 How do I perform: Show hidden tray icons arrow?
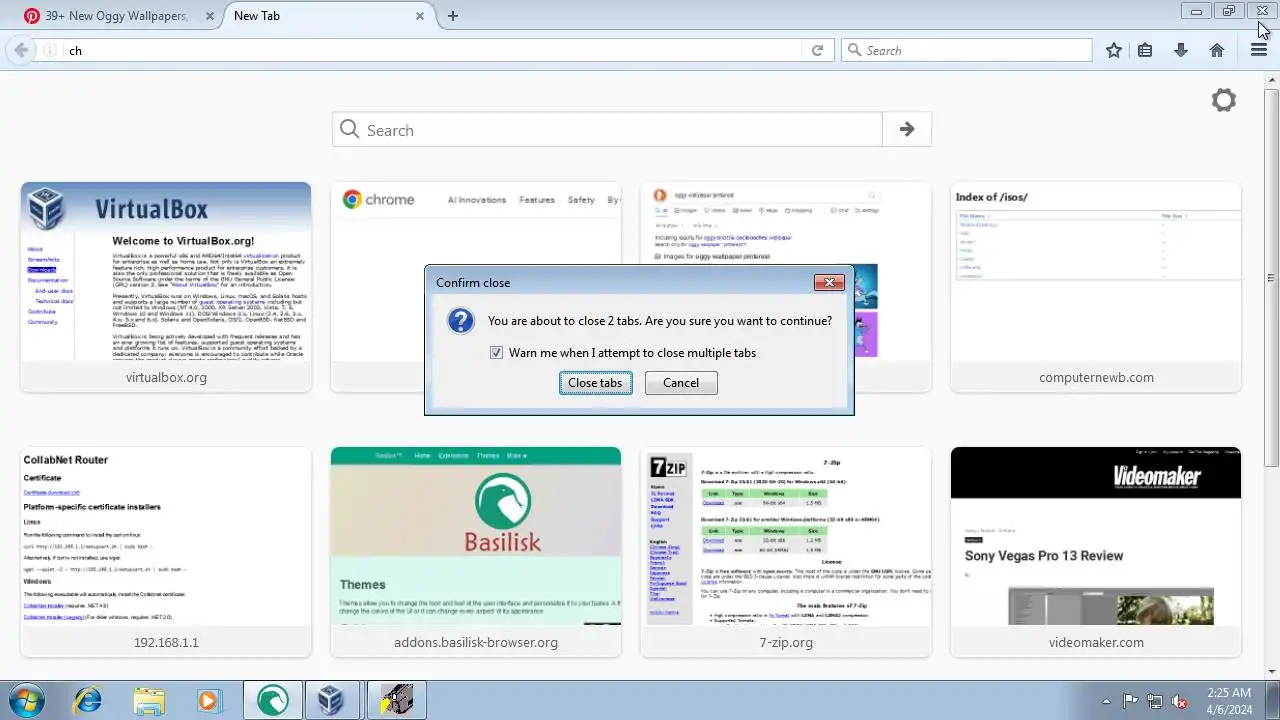tap(1106, 701)
